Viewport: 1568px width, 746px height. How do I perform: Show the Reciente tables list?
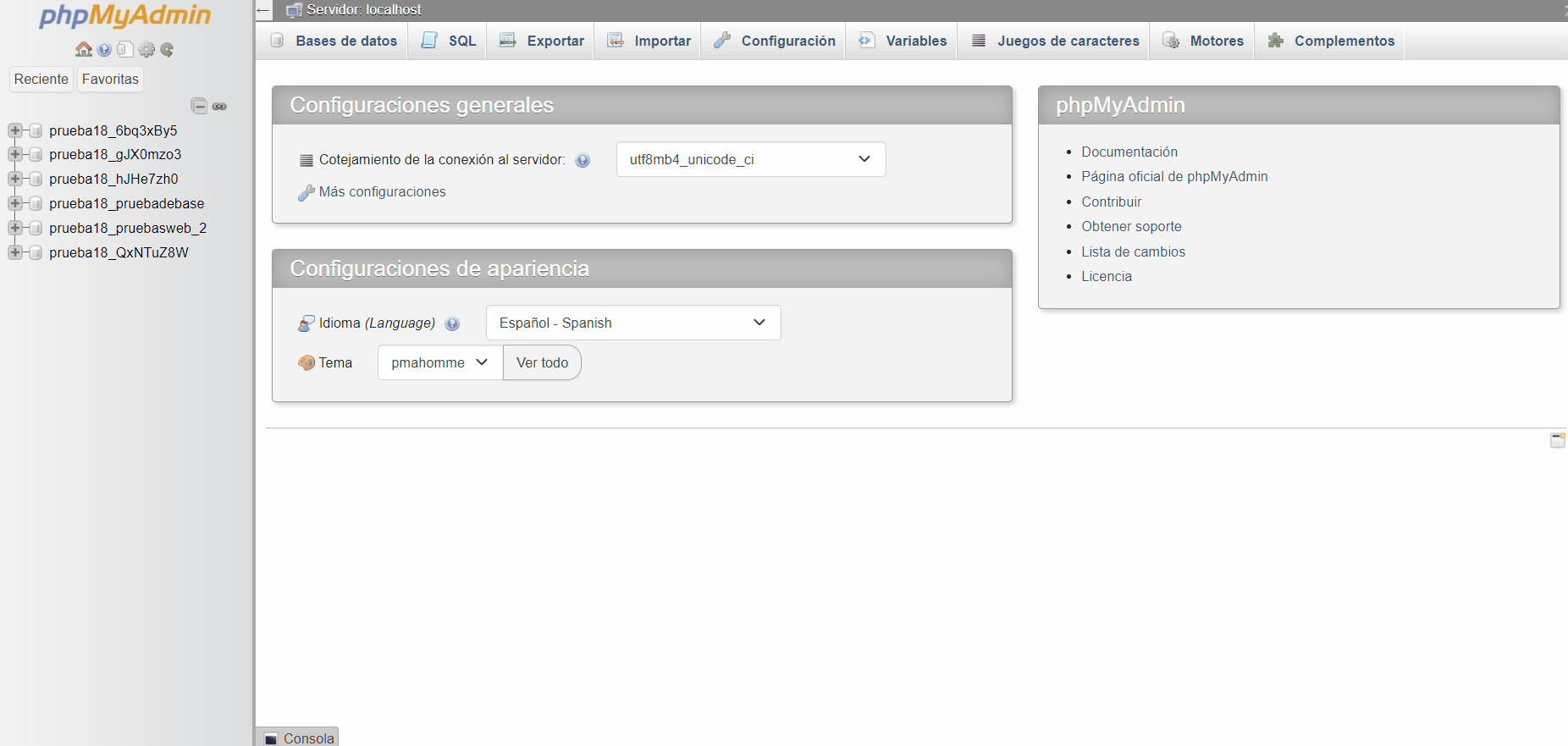tap(41, 79)
